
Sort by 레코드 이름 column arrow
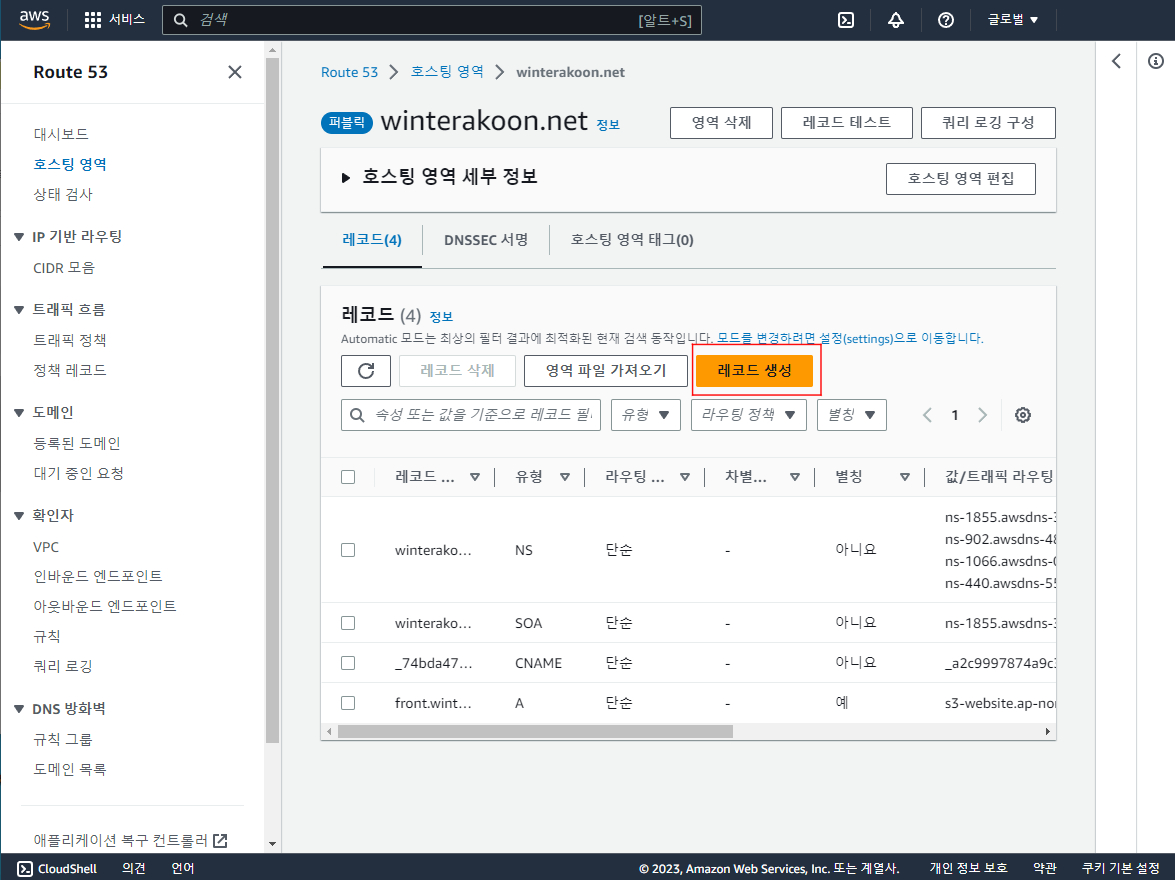coord(474,477)
